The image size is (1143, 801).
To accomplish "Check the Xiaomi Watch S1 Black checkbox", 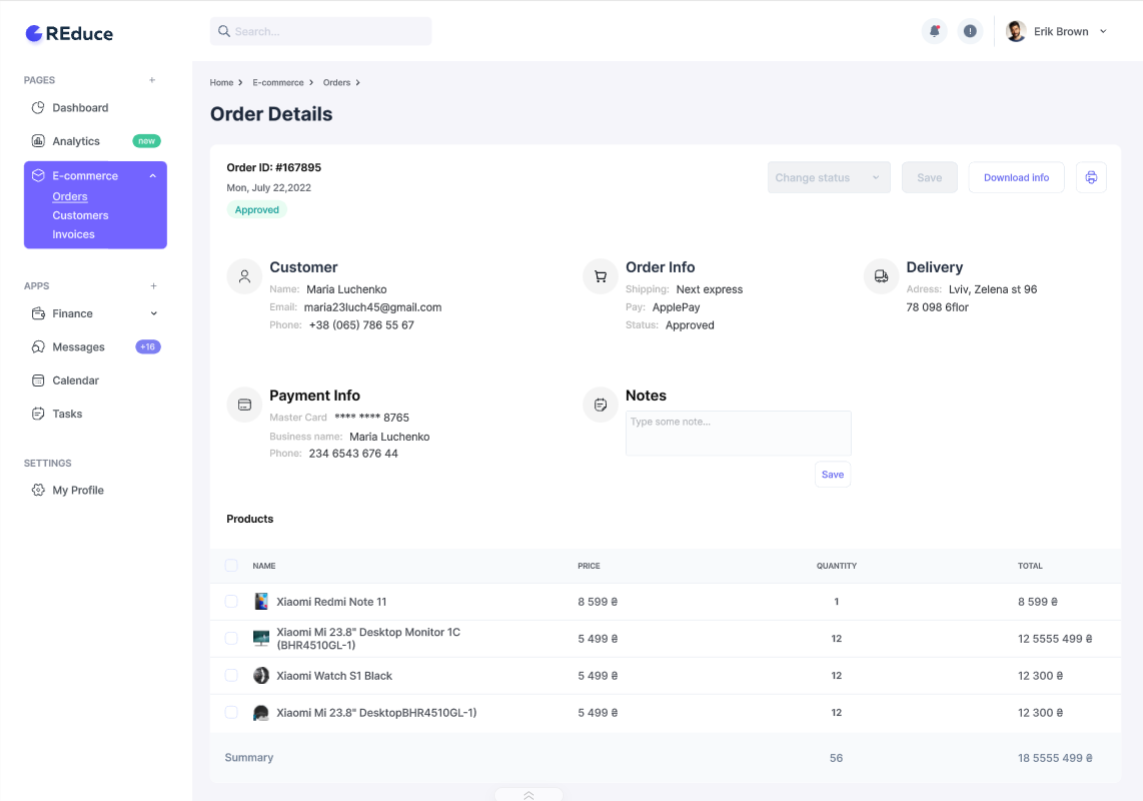I will [231, 676].
